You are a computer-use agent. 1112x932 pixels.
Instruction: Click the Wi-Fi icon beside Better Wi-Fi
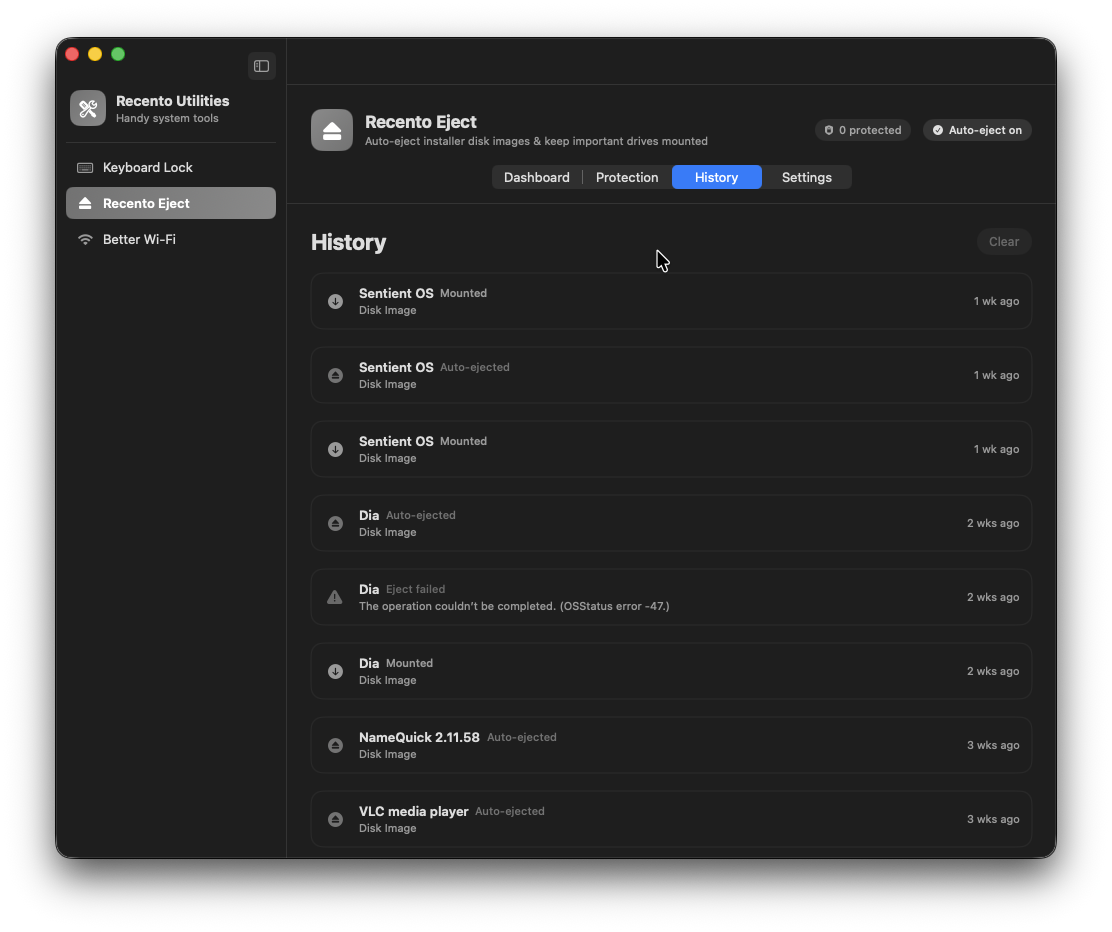85,240
